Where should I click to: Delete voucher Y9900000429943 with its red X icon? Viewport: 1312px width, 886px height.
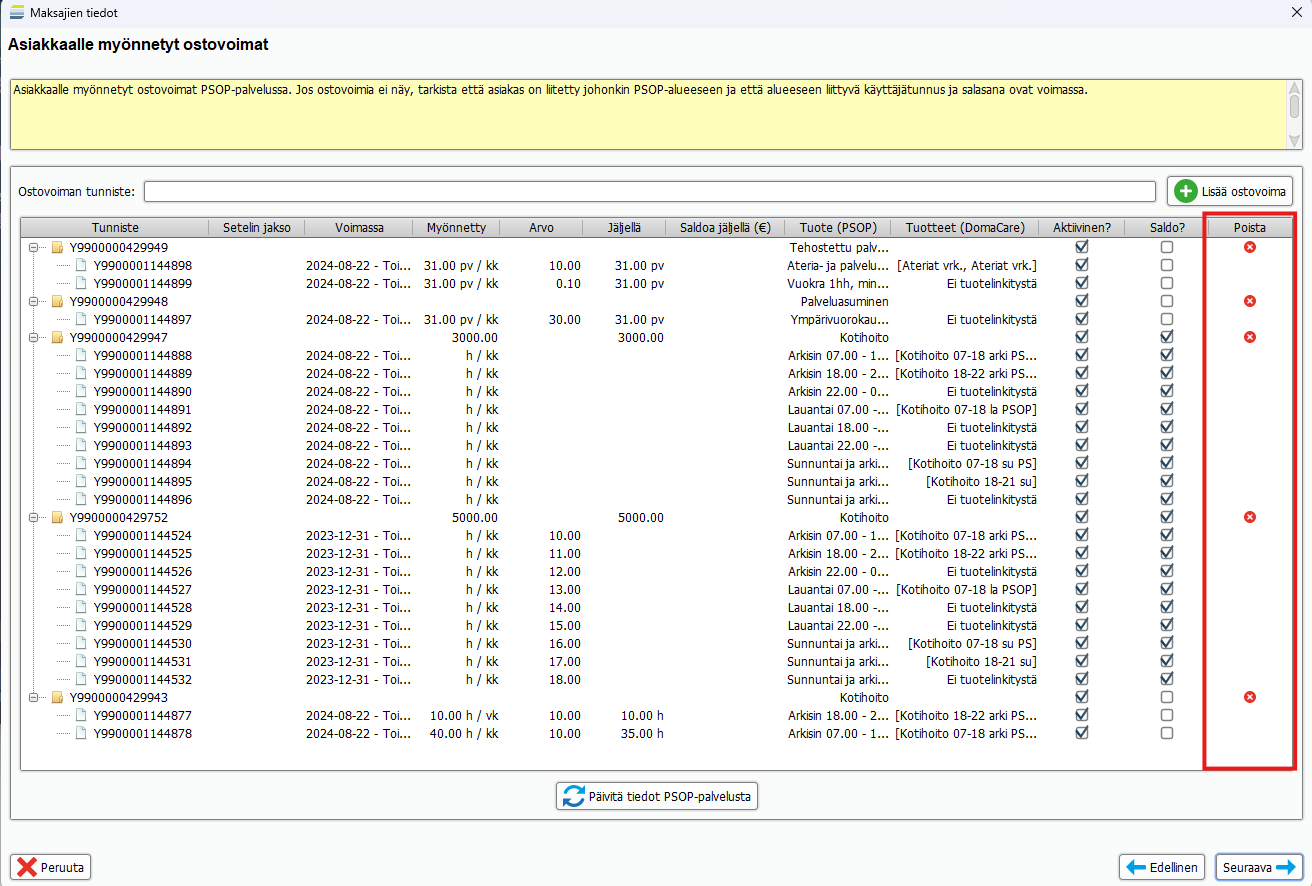click(1249, 697)
